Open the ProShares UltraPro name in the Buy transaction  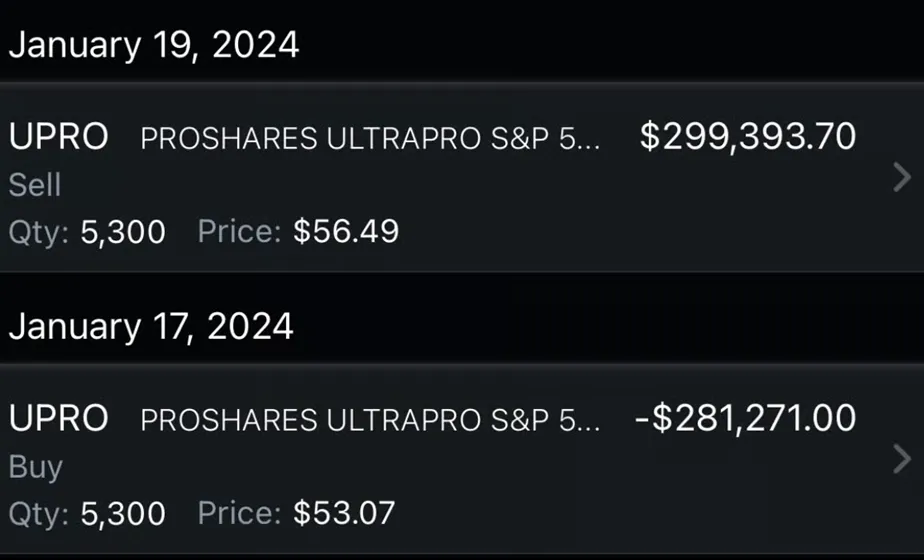point(370,421)
